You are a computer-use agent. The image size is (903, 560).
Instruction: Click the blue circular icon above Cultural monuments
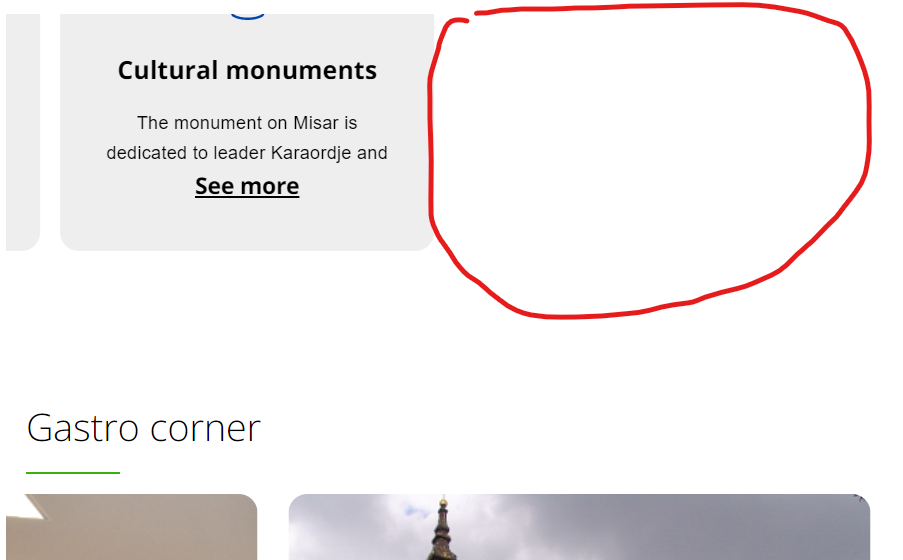247,17
